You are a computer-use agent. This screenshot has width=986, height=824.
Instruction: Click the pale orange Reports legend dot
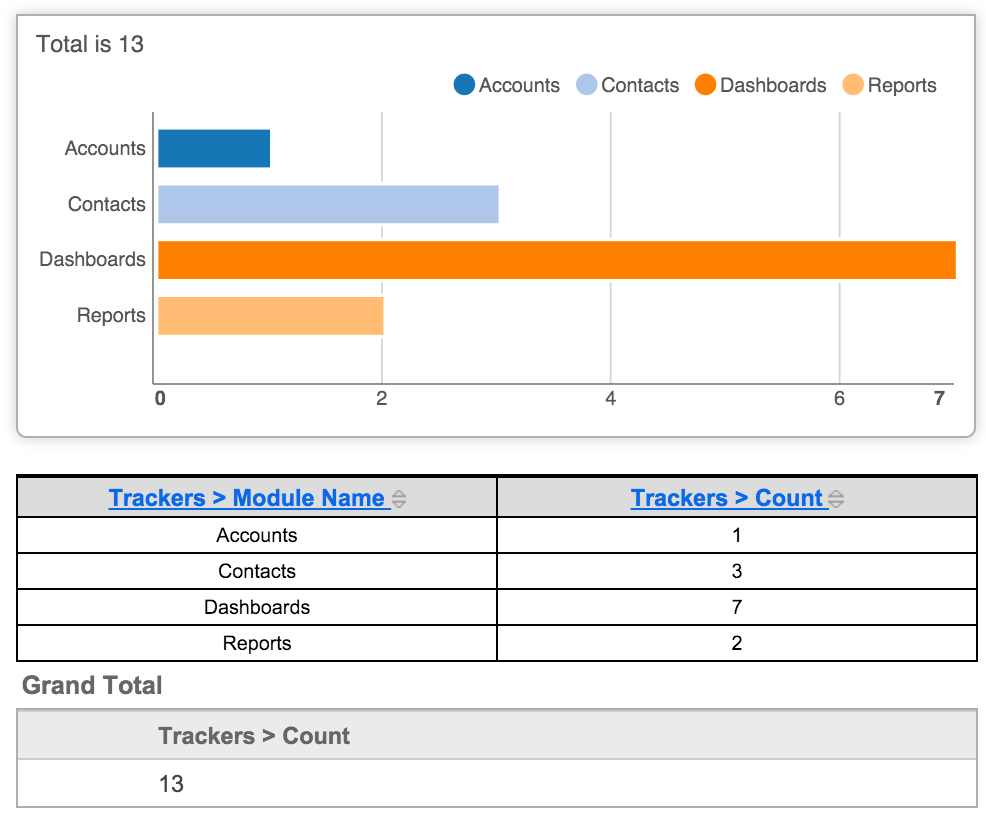click(853, 85)
